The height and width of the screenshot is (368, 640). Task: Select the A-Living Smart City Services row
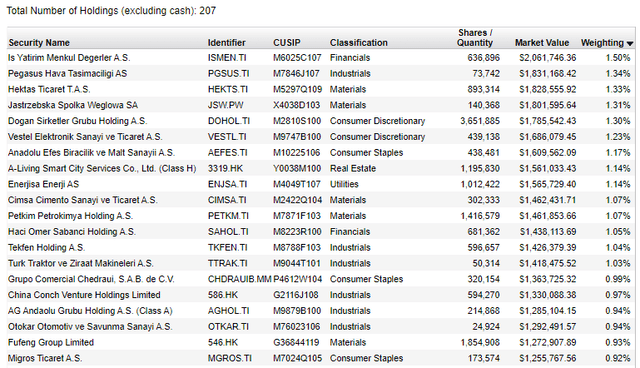coord(321,168)
